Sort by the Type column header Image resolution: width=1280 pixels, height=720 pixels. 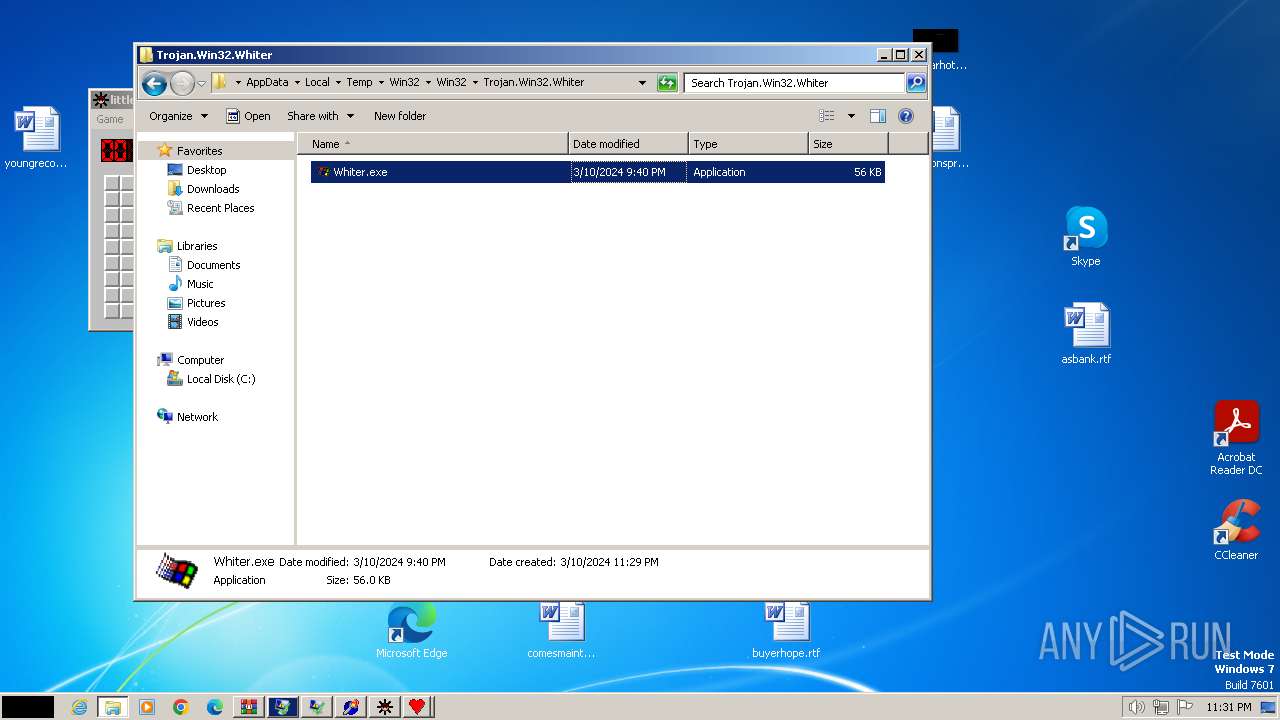pyautogui.click(x=748, y=144)
